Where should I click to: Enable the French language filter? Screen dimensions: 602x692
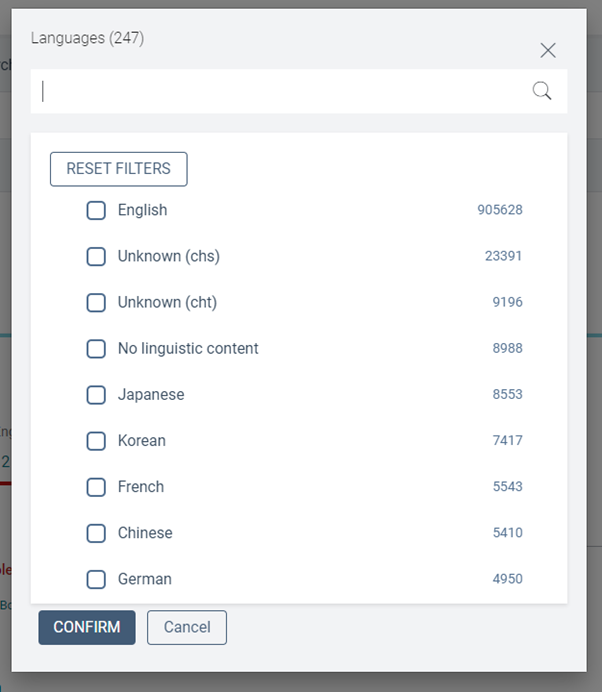[96, 487]
